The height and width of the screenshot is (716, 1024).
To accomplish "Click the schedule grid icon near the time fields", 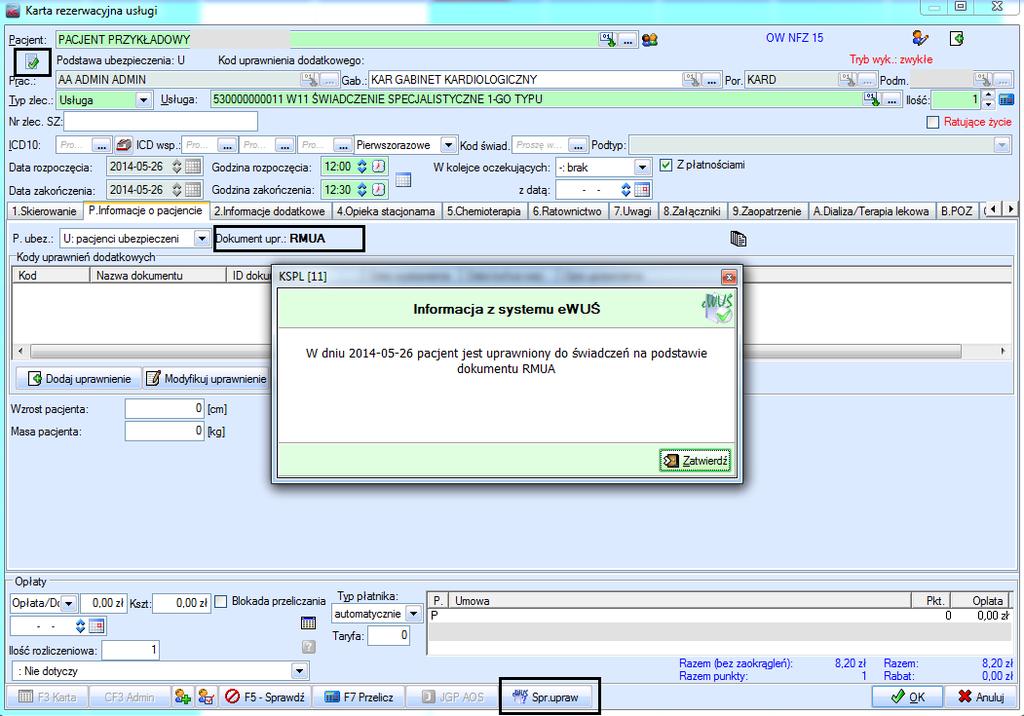I will tap(404, 179).
